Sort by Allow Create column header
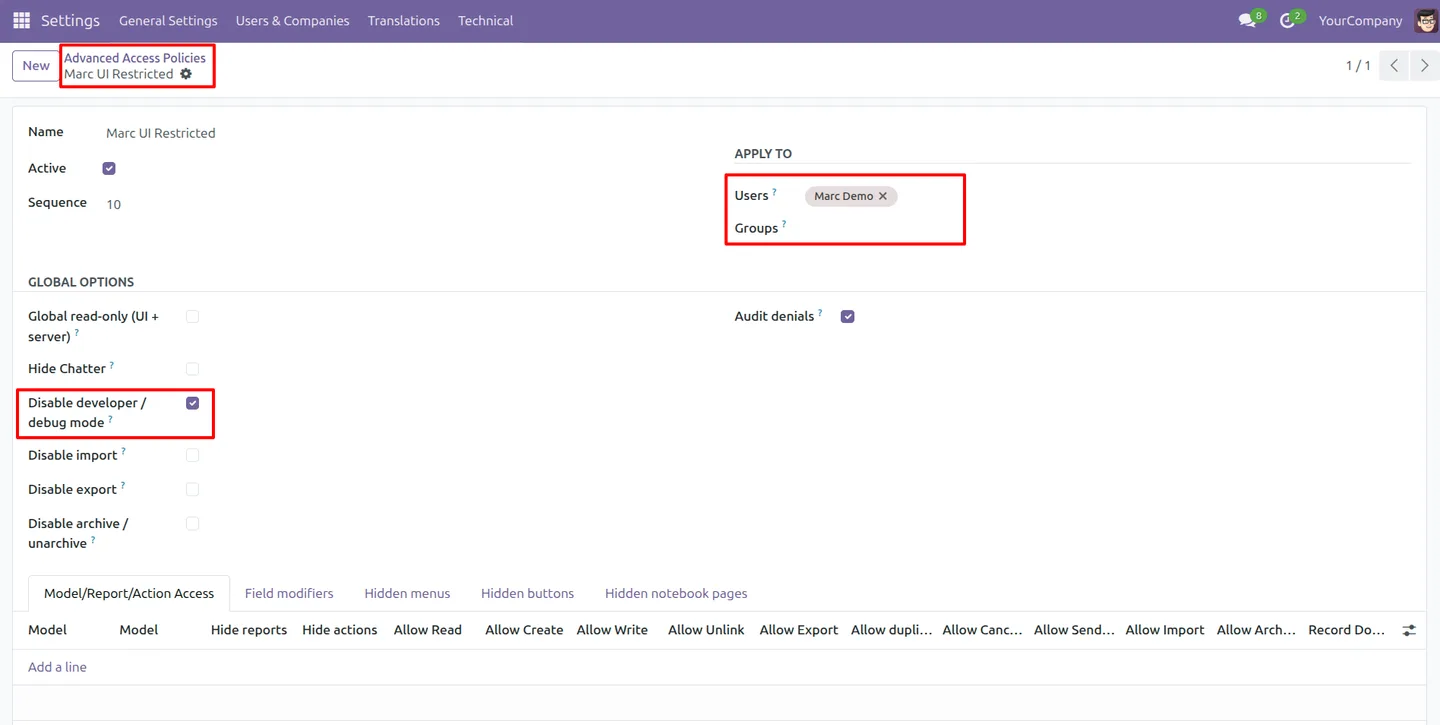This screenshot has height=725, width=1440. 524,630
